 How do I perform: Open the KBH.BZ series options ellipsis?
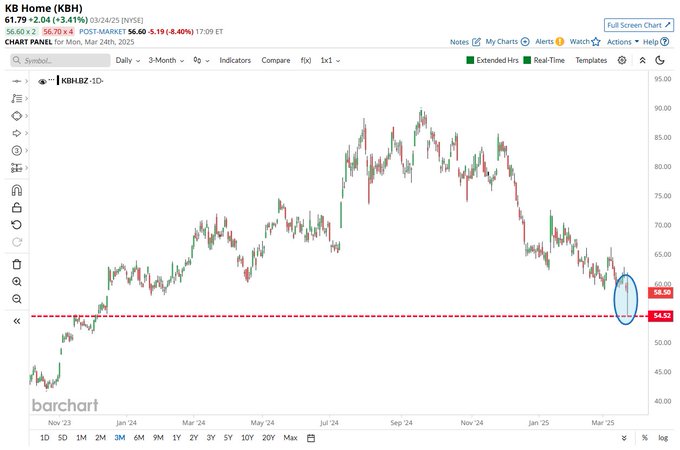click(x=52, y=80)
